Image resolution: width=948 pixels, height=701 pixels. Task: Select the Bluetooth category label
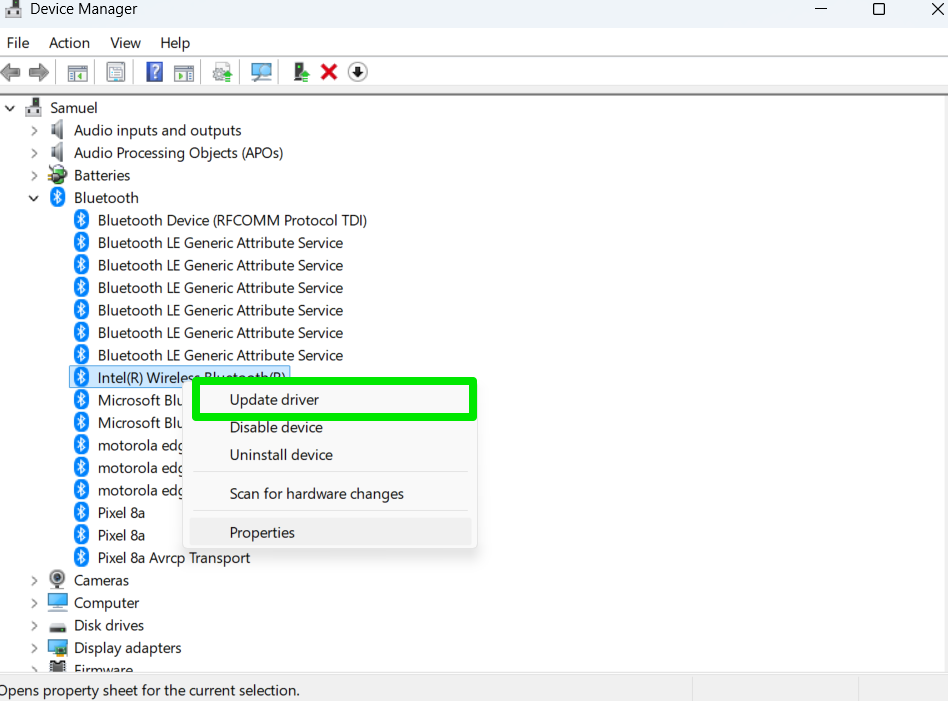(106, 198)
